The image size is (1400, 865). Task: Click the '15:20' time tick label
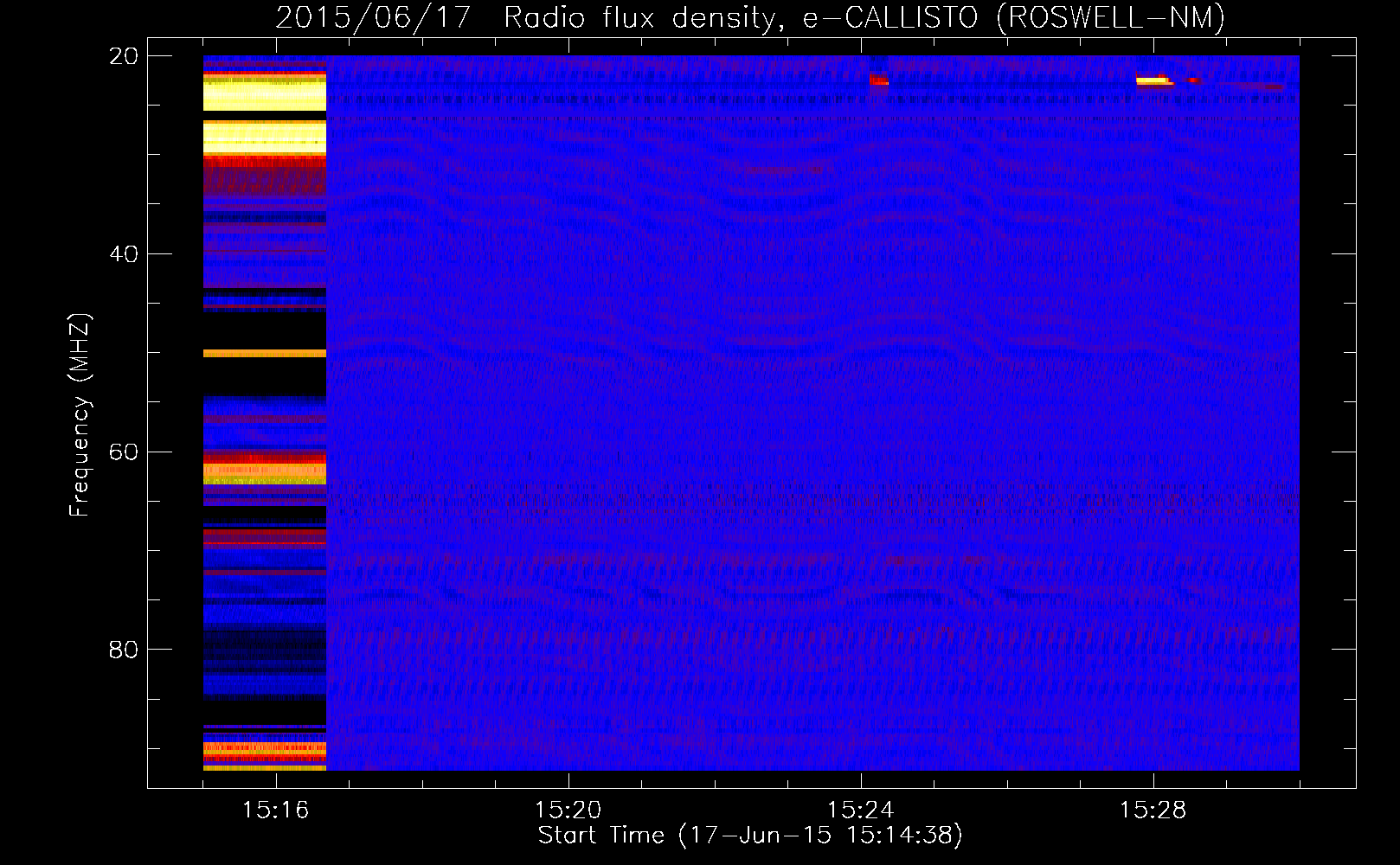tap(568, 811)
